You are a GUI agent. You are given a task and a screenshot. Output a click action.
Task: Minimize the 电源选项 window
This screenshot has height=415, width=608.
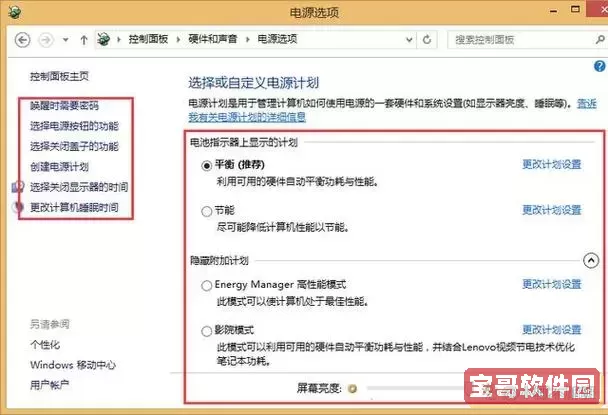554,11
